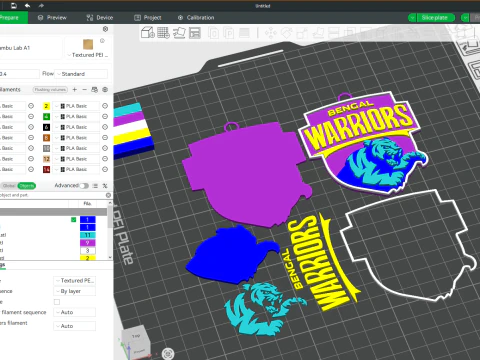Click filament 4 green color swatch
480x360 pixels.
(x=46, y=117)
